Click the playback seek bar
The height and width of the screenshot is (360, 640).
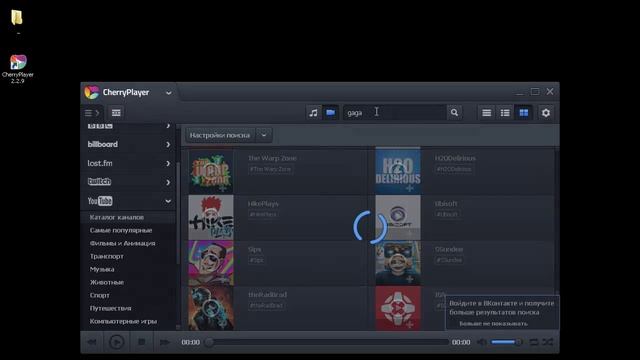[329, 342]
